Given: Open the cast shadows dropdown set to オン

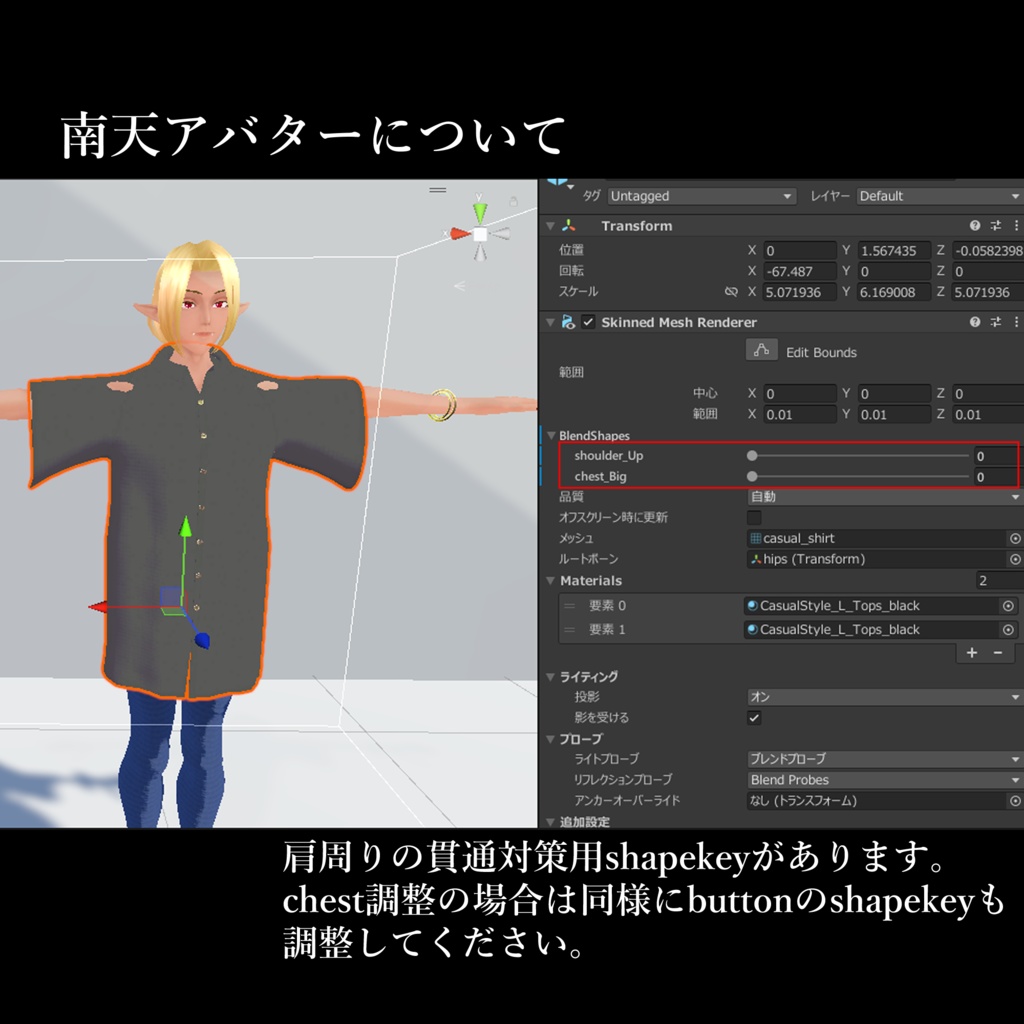Looking at the screenshot, I should pos(885,697).
